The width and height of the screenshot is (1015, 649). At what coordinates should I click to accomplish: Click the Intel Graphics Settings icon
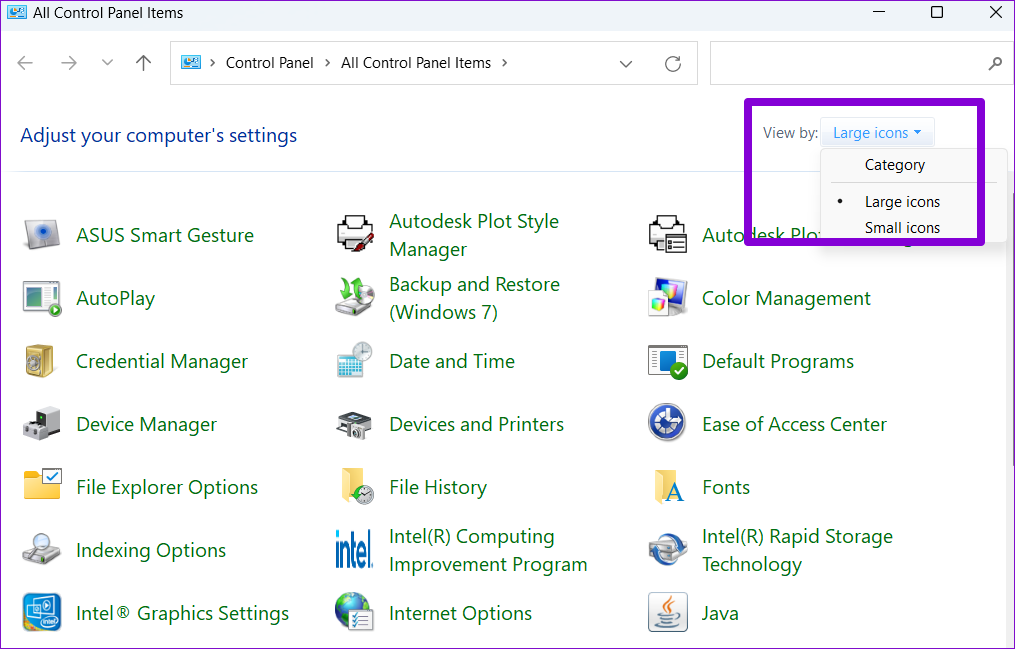tap(42, 612)
